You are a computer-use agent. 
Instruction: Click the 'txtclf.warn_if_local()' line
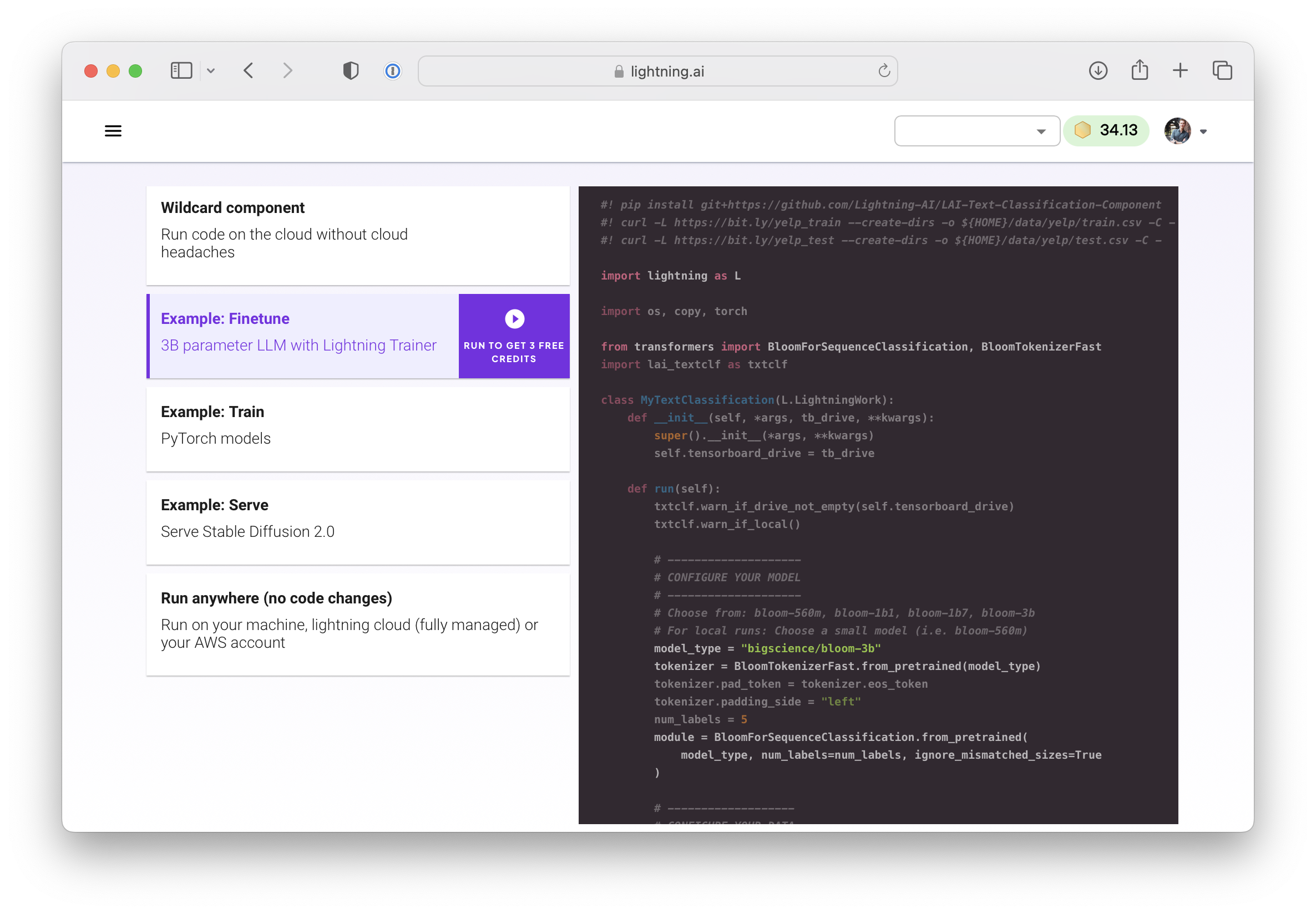coord(727,525)
